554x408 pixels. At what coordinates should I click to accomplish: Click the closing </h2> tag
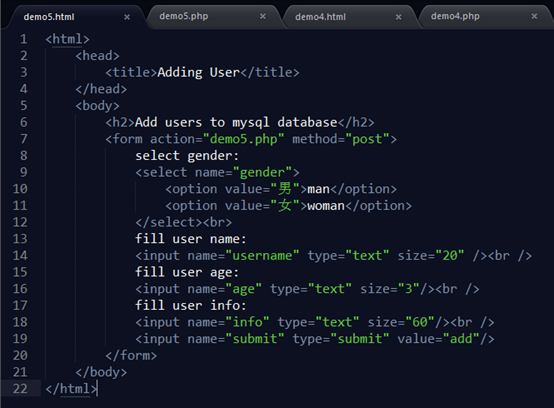click(356, 123)
